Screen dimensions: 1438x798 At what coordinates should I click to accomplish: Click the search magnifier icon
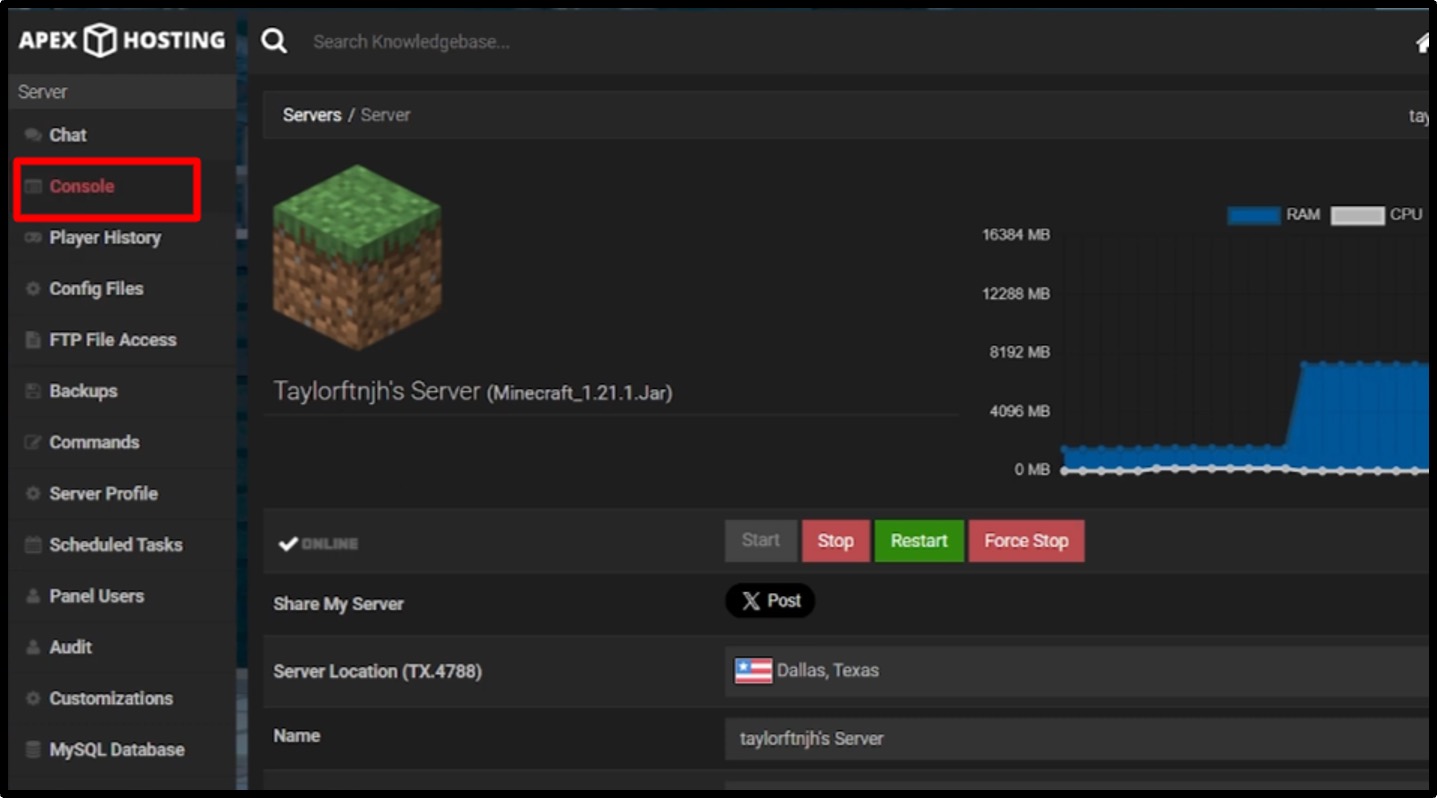pos(274,41)
